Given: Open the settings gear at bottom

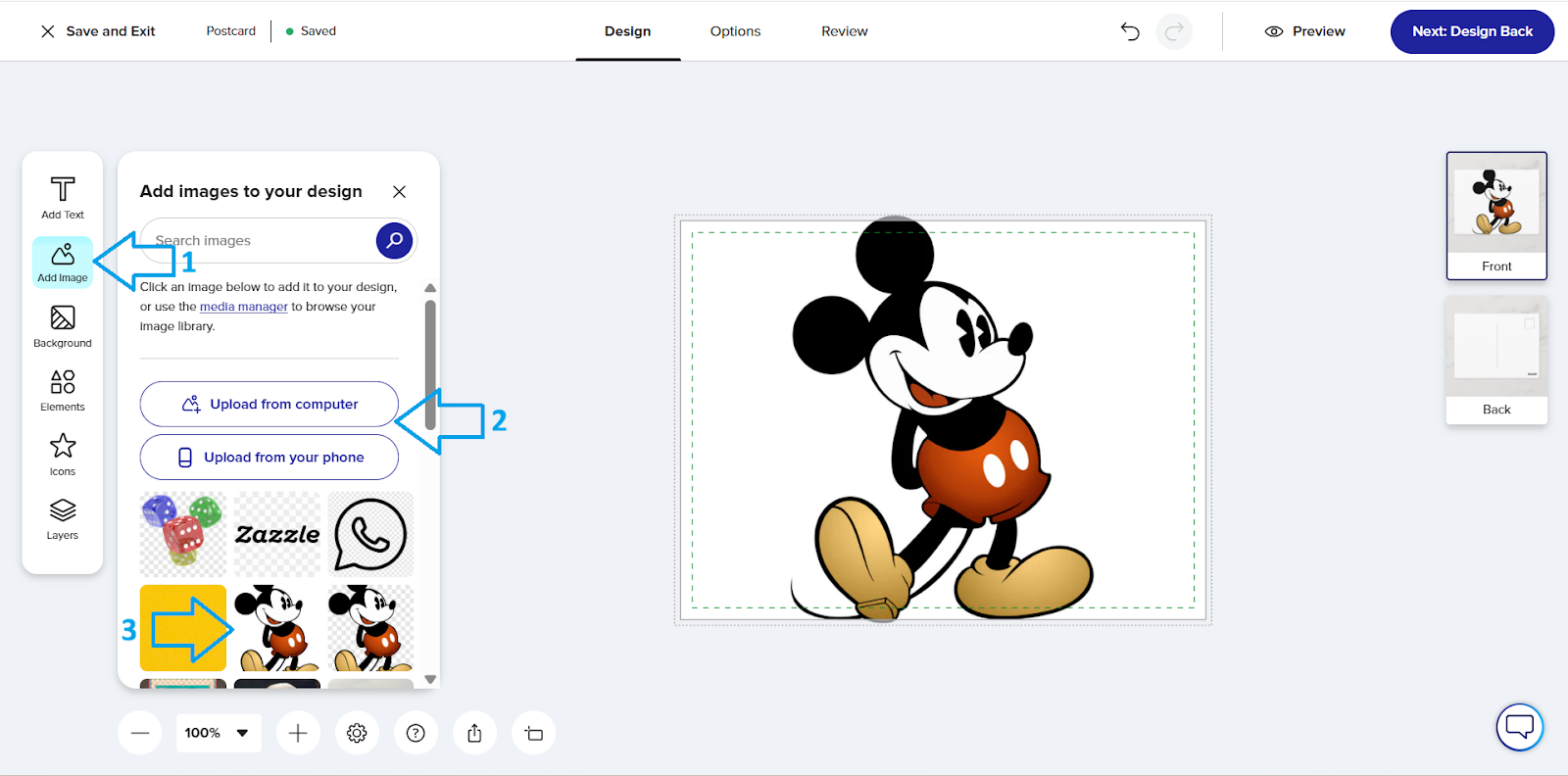Looking at the screenshot, I should [x=357, y=733].
